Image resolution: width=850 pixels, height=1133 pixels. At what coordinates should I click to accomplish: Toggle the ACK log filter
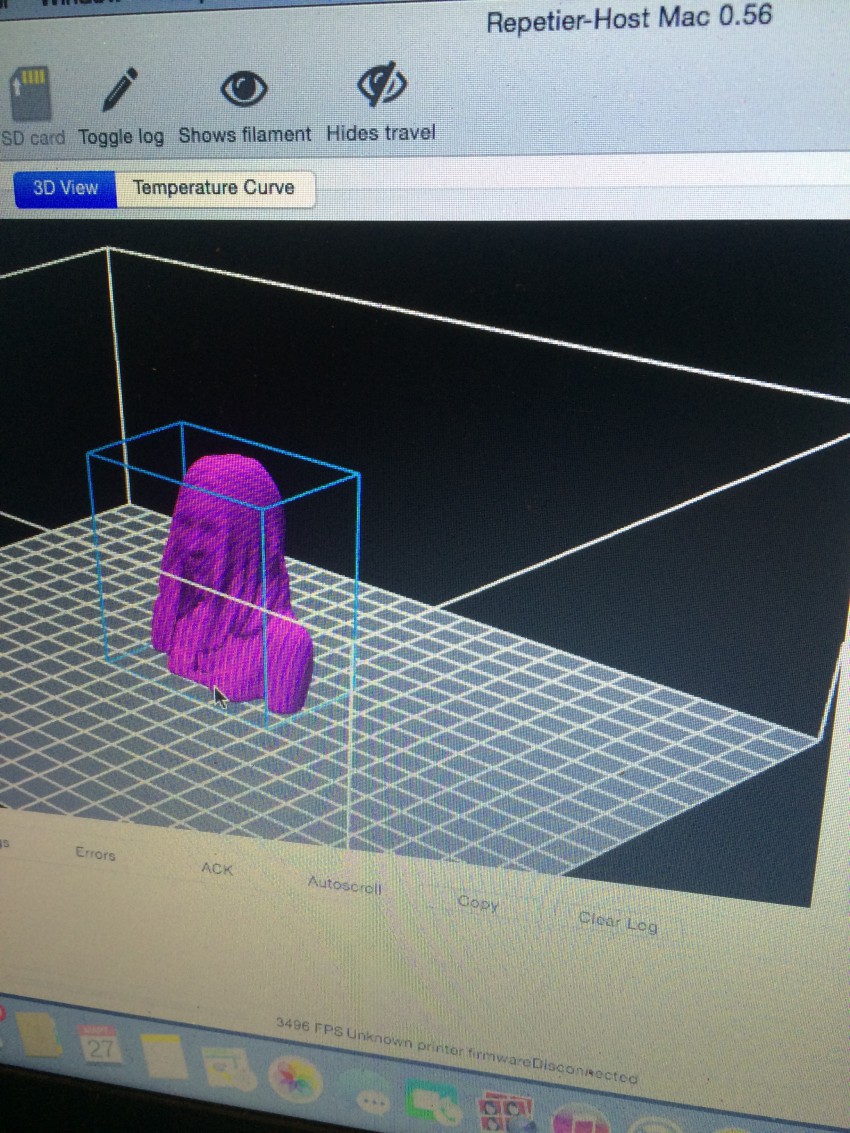[x=217, y=869]
